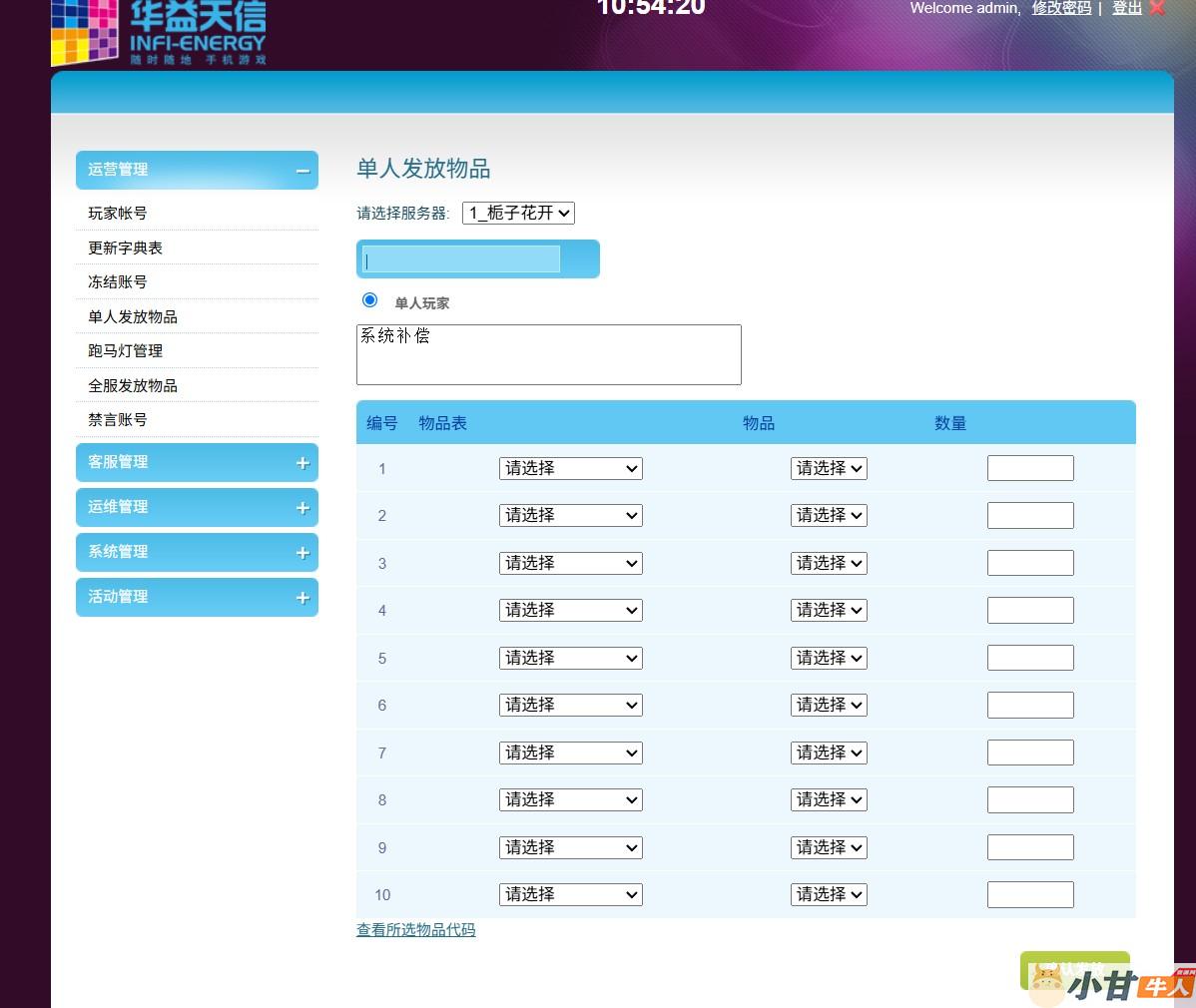Viewport: 1196px width, 1008px height.
Task: Open the server dropdown showing 1_栀子花开
Action: 519,213
